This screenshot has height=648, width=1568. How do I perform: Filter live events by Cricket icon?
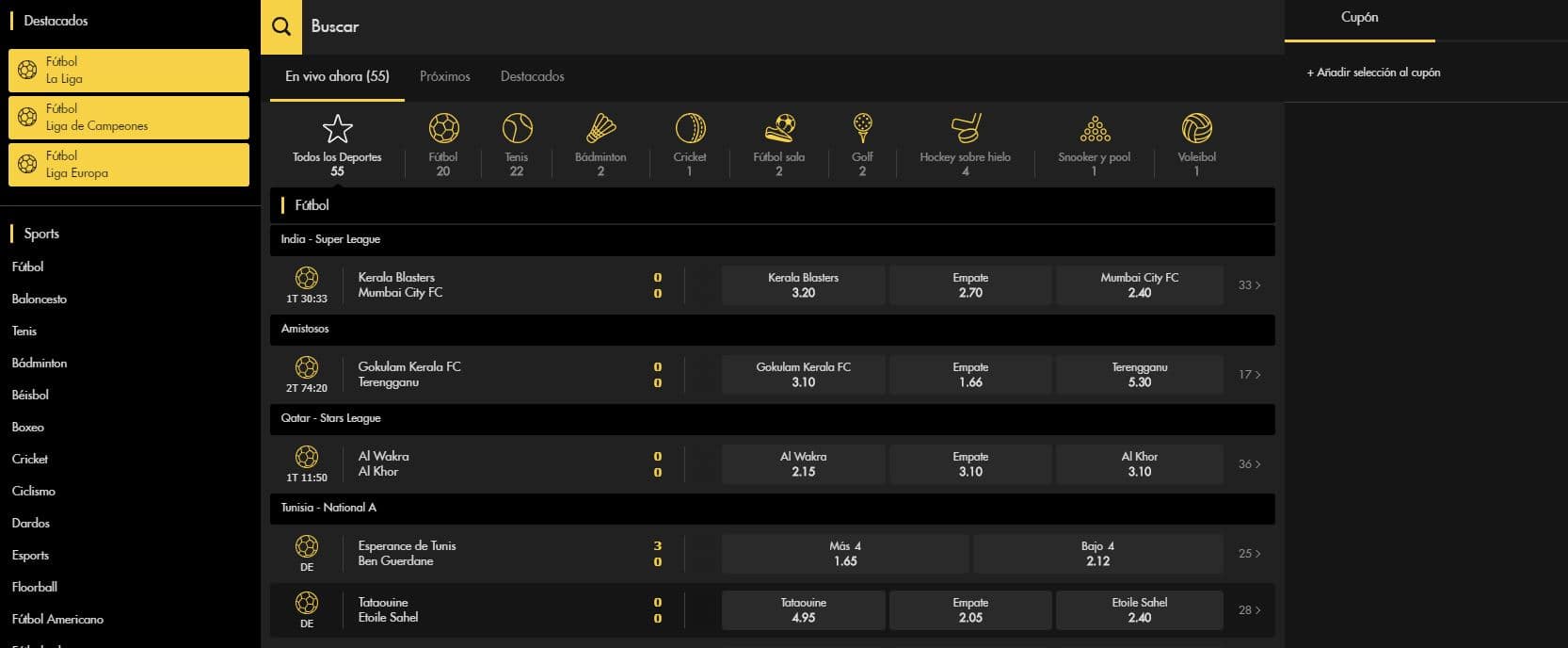point(690,128)
